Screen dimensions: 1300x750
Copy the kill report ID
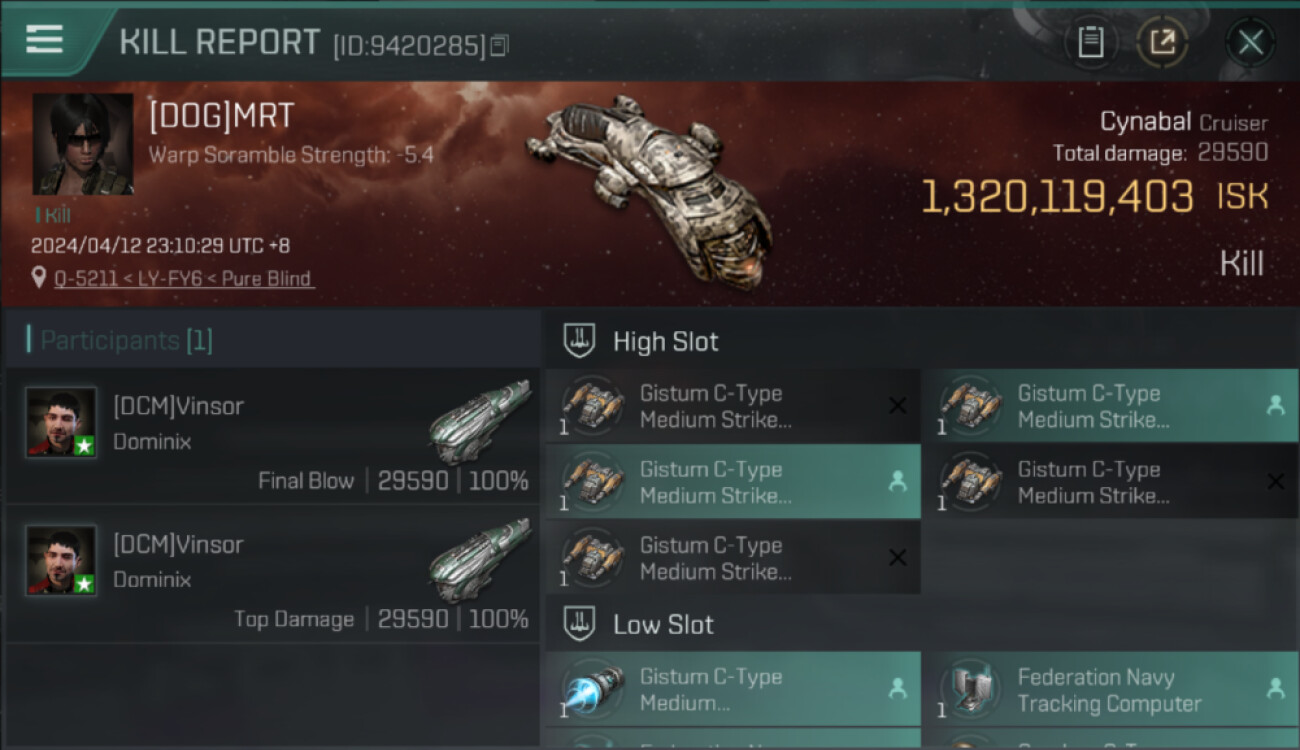[499, 45]
